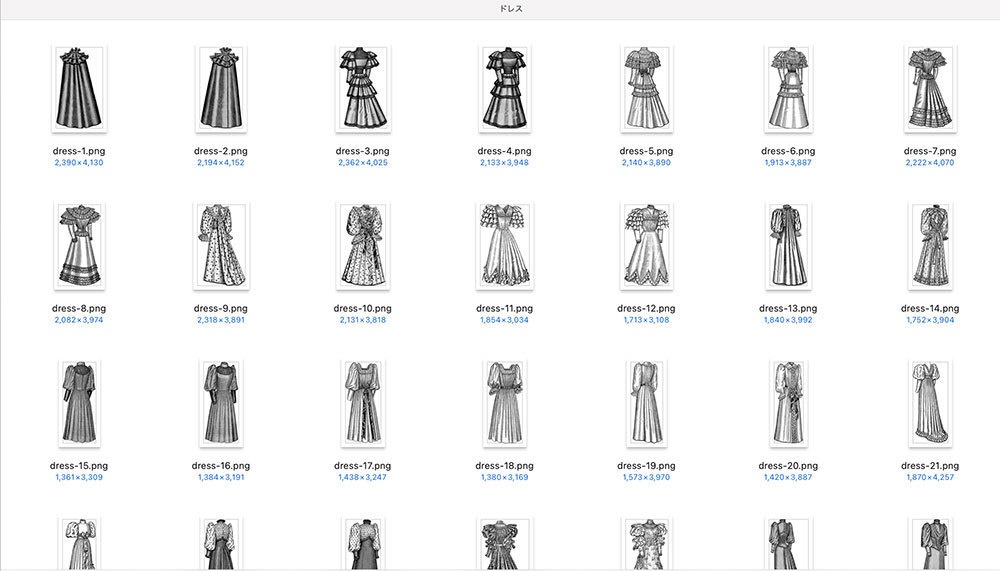Click the dimensions text 2,082×3,974

[79, 320]
